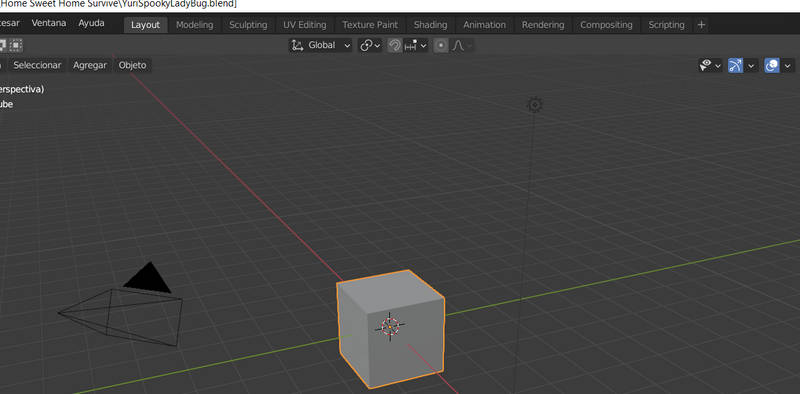Switch to the Scripting workspace tab
This screenshot has height=394, width=800.
(x=666, y=25)
